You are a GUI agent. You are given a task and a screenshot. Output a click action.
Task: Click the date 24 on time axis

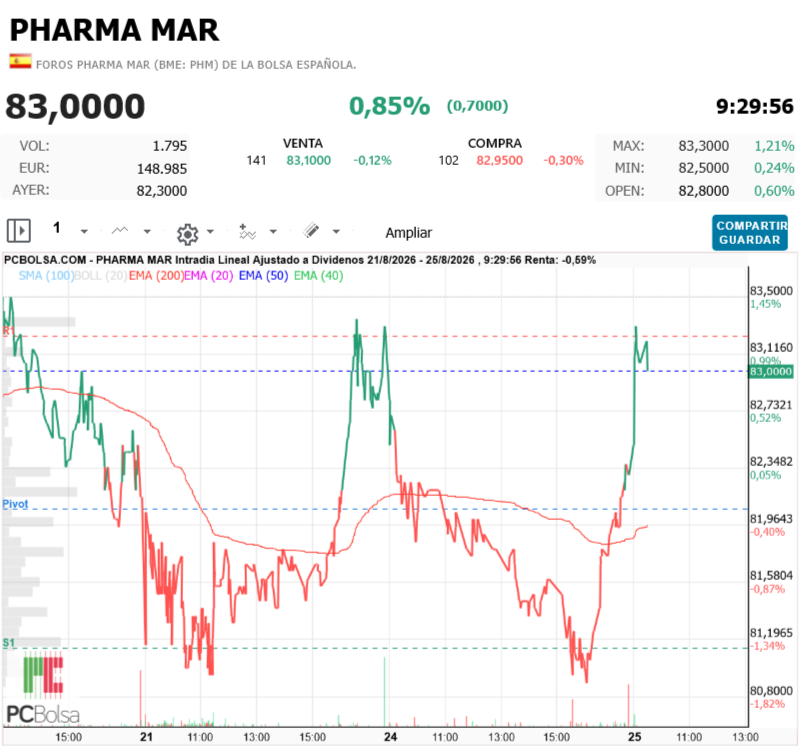390,737
